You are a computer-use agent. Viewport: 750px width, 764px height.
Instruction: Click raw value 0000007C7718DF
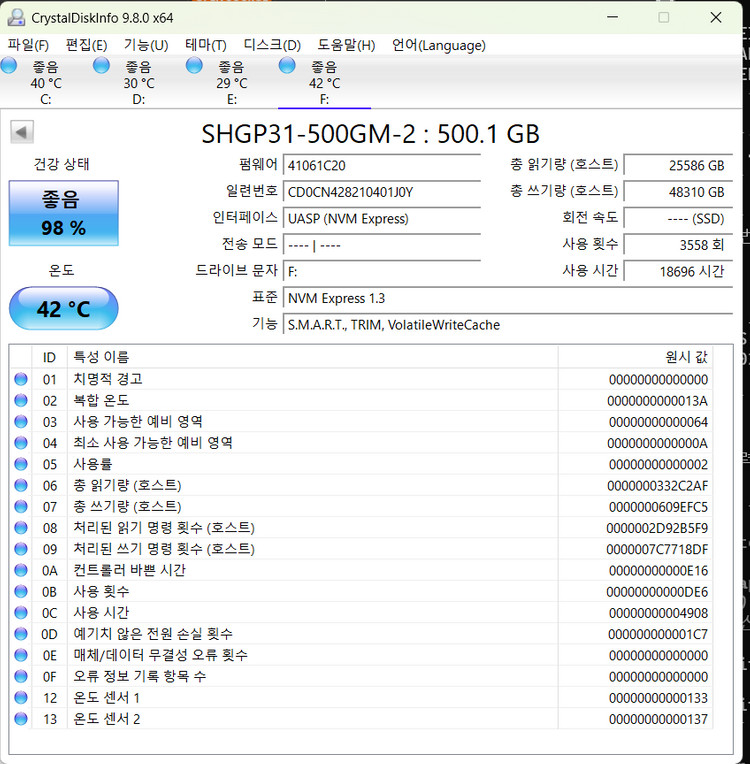[x=657, y=550]
